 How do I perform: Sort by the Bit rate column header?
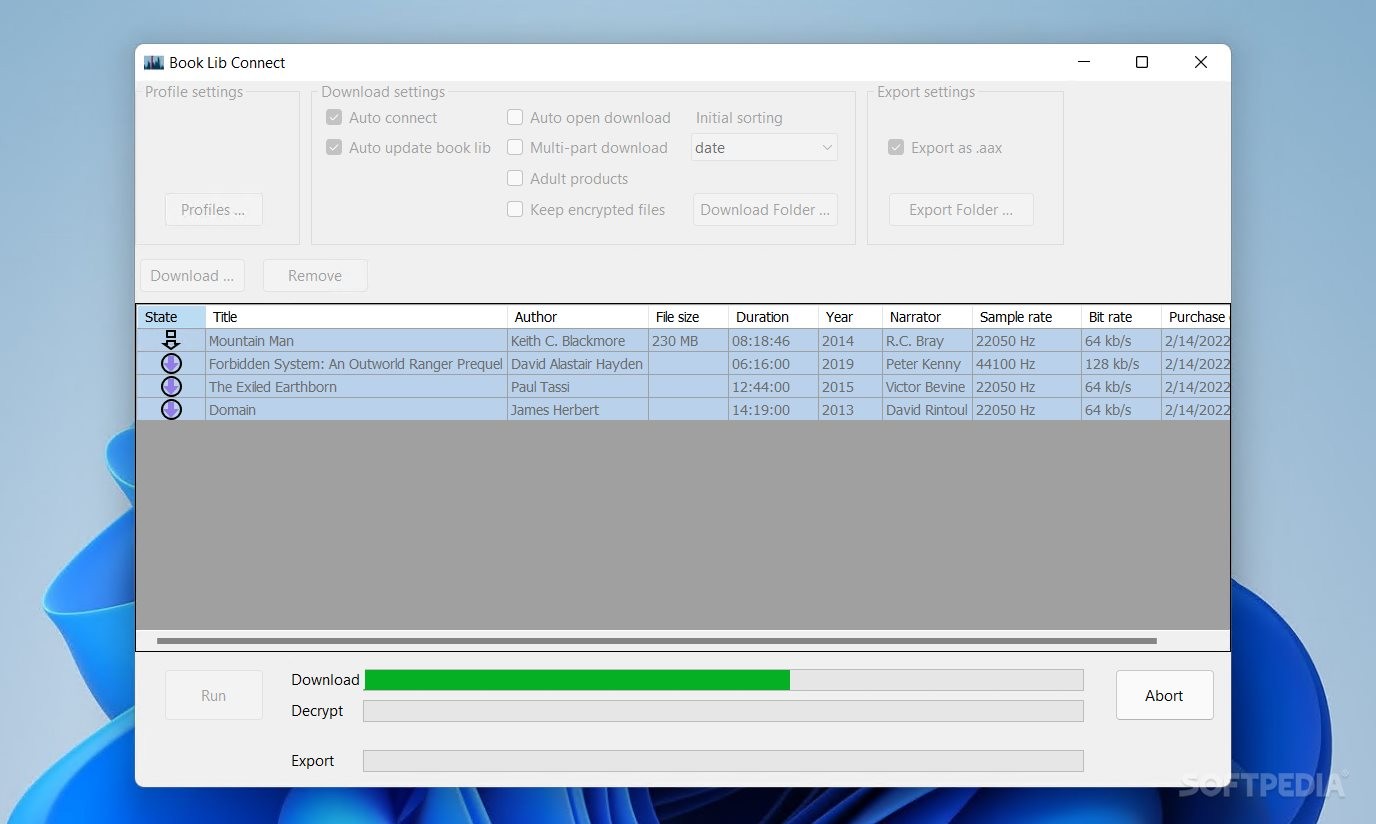pyautogui.click(x=1121, y=317)
